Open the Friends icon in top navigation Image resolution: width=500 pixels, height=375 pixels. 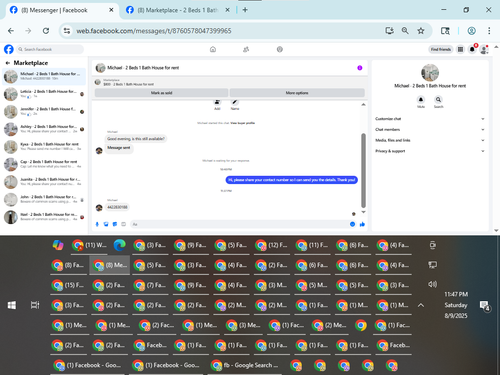coord(246,49)
